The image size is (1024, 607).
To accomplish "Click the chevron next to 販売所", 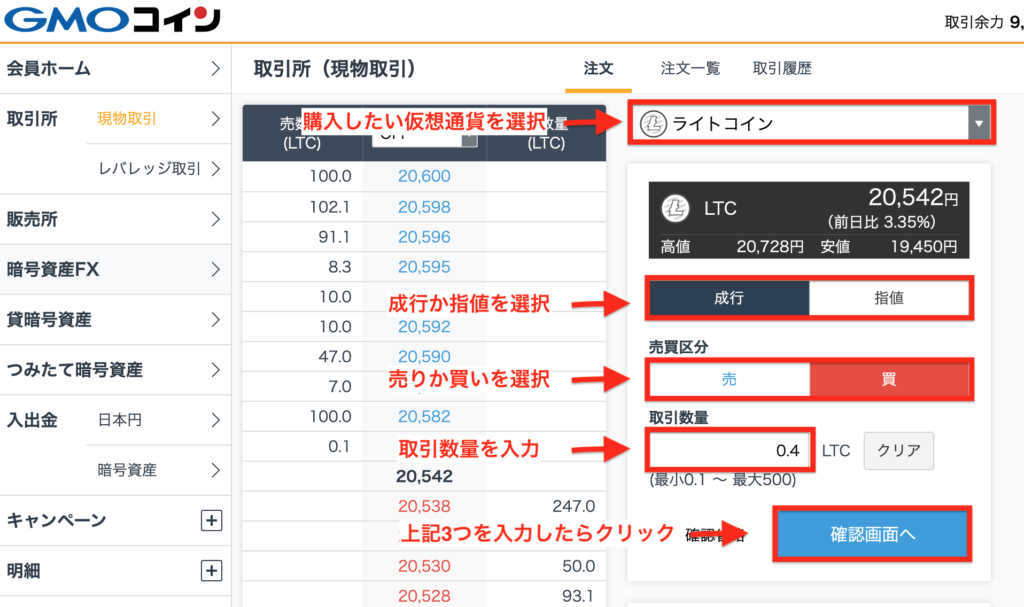I will pos(216,220).
